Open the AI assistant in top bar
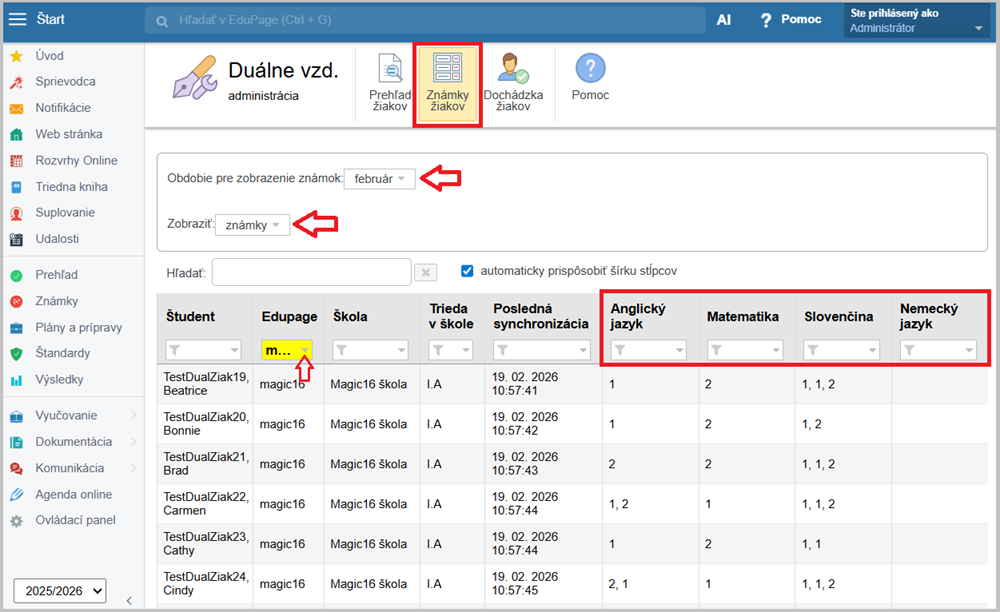The image size is (1000, 612). click(724, 19)
